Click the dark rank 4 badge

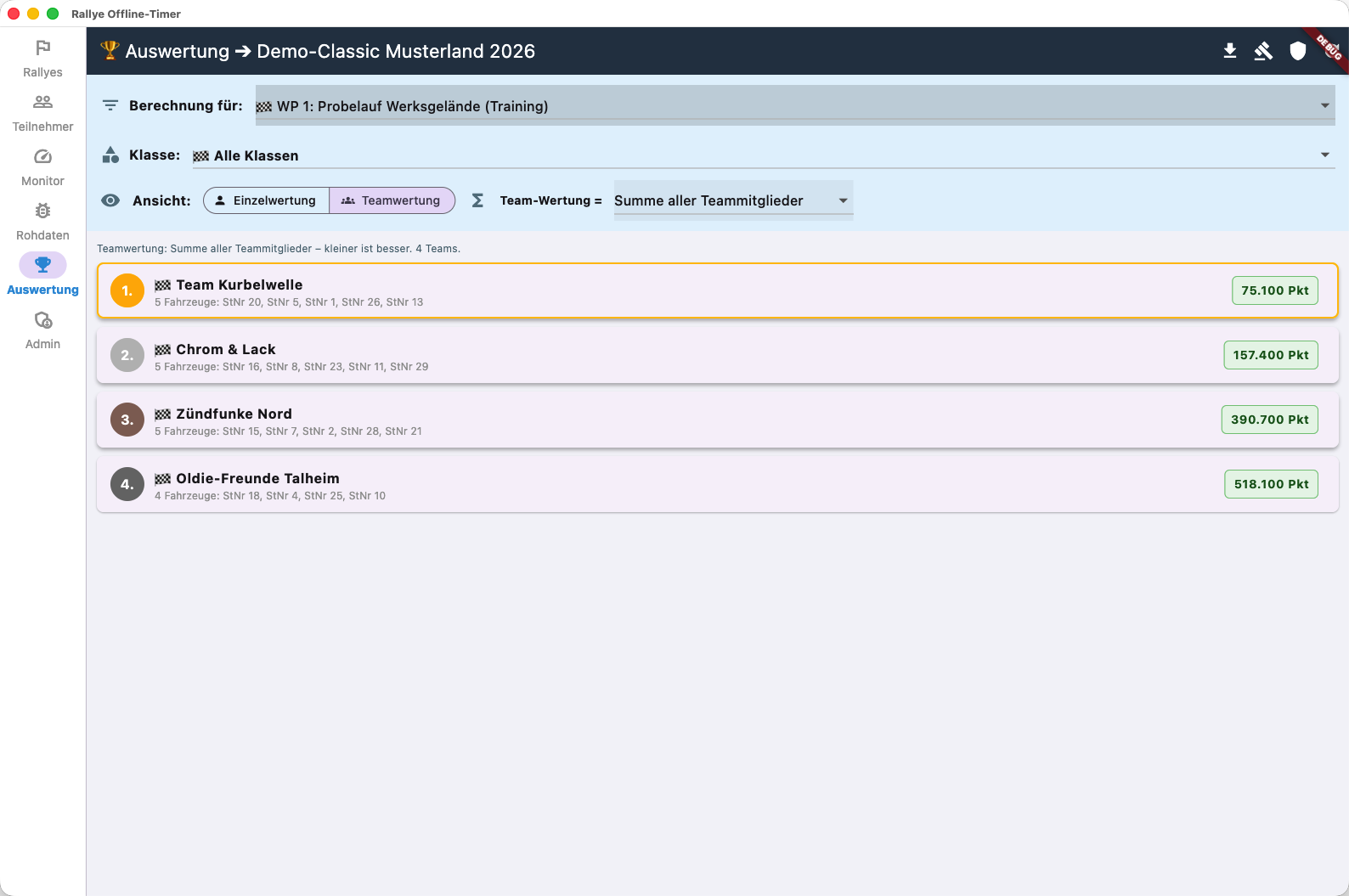[x=127, y=484]
